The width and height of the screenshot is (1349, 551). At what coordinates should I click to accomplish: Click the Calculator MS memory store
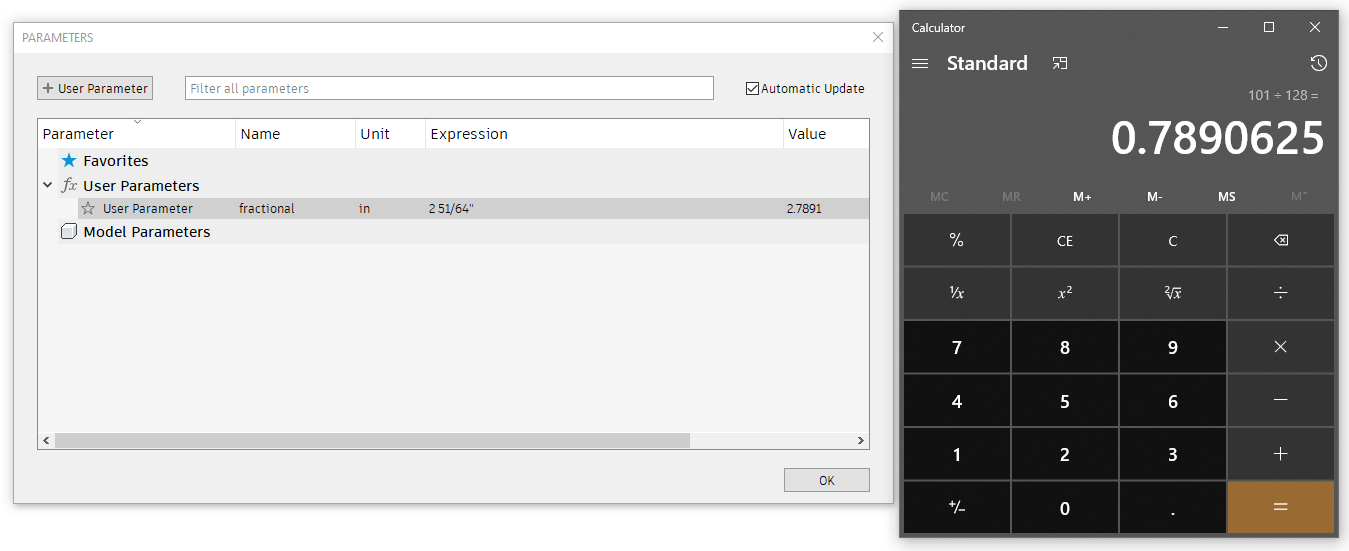tap(1226, 197)
